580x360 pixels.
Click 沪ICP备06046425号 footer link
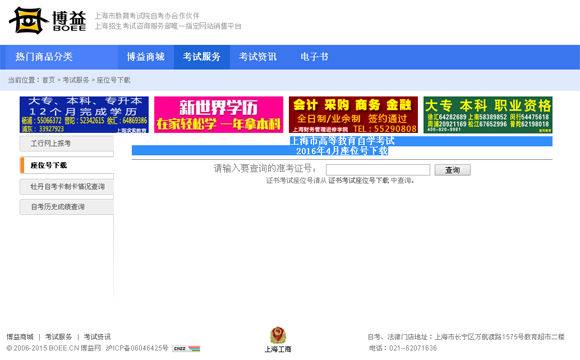137,348
